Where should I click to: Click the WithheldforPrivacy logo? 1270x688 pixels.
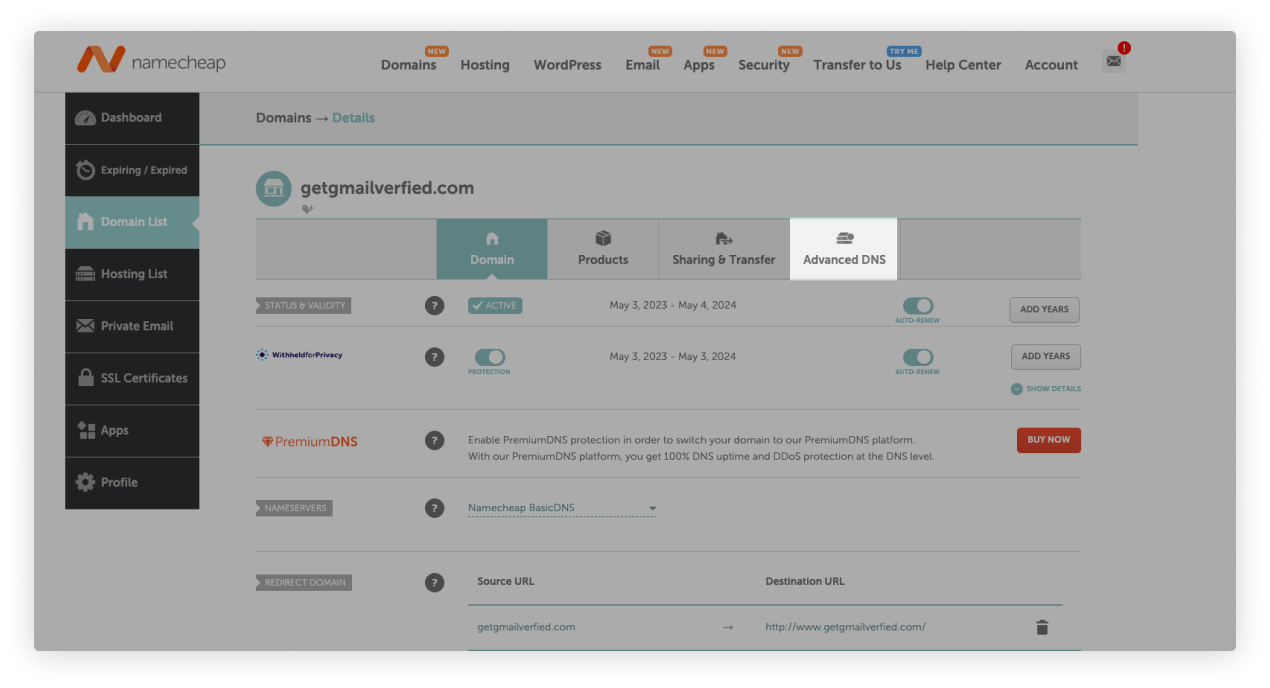299,355
